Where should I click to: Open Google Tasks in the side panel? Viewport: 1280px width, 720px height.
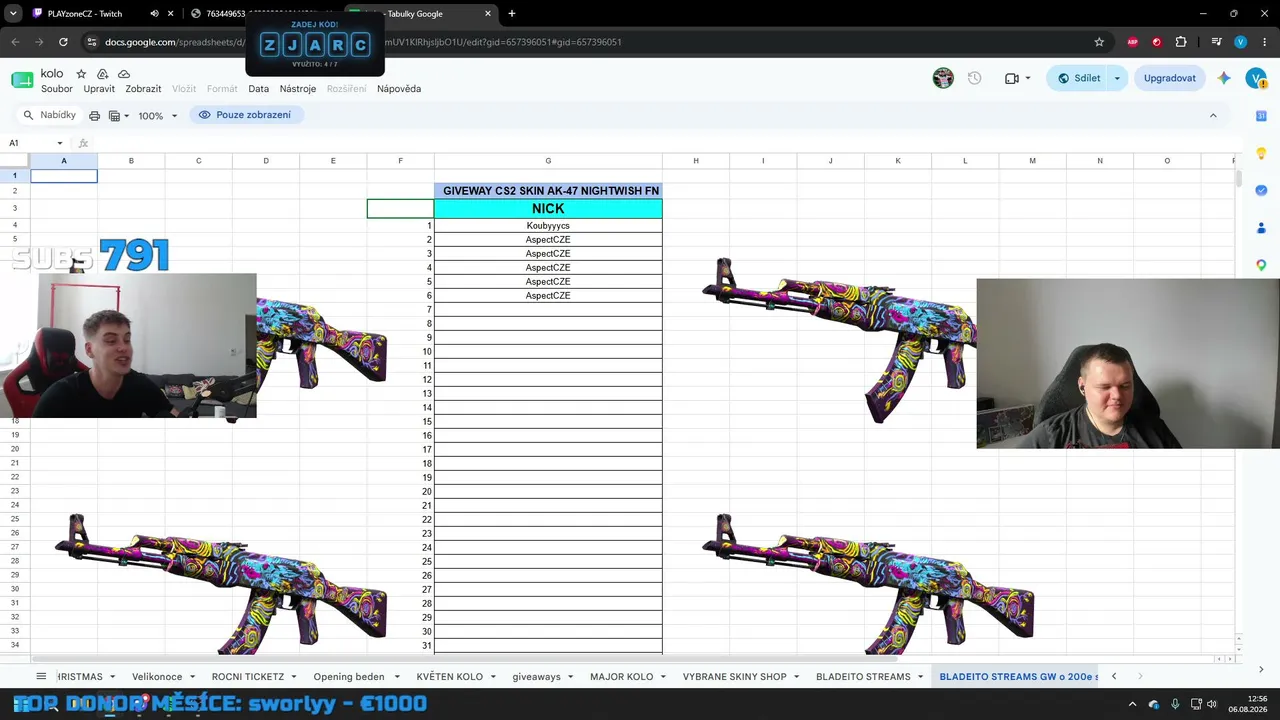(x=1261, y=190)
